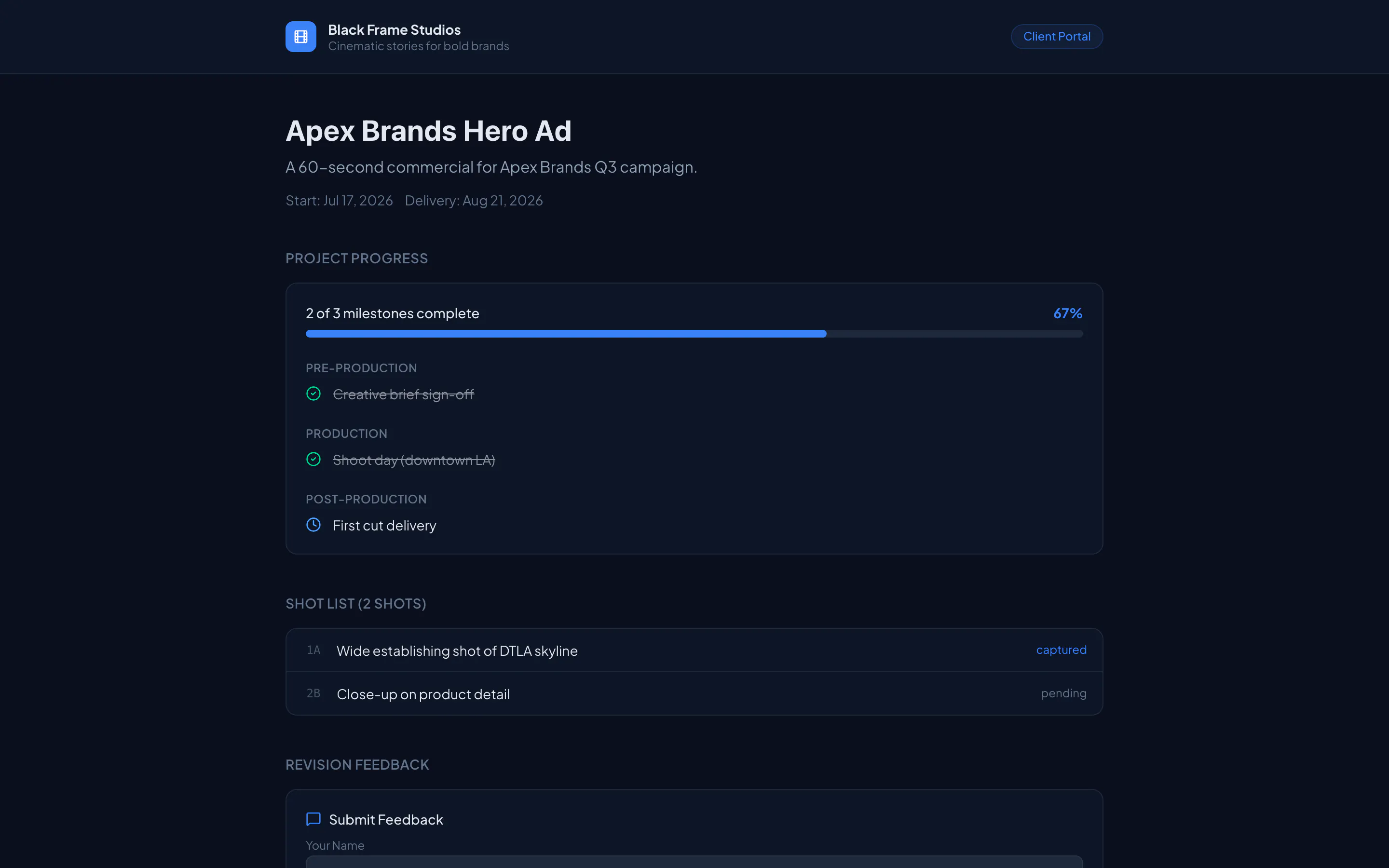Toggle the Shoot day check icon
This screenshot has height=868, width=1389.
pyautogui.click(x=313, y=459)
